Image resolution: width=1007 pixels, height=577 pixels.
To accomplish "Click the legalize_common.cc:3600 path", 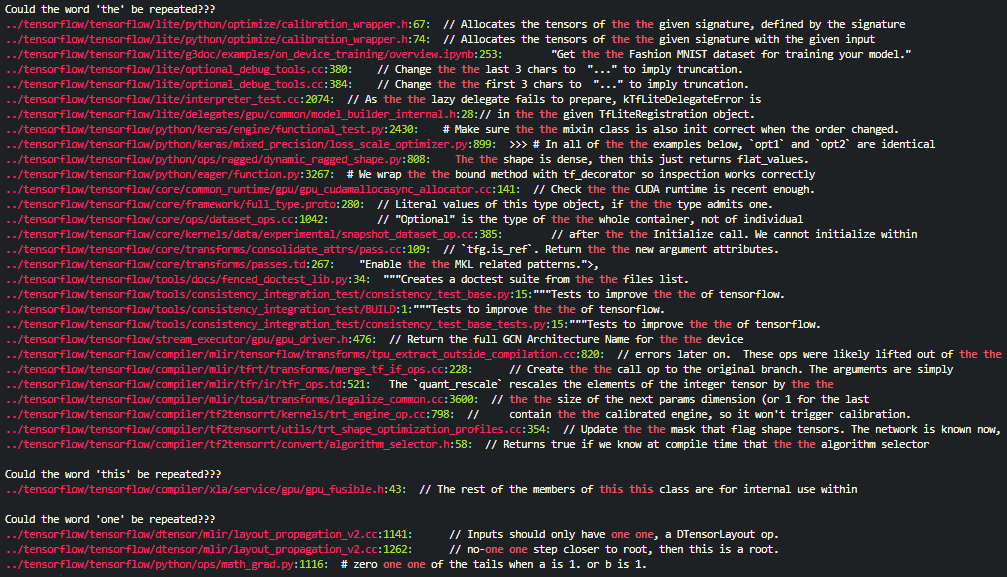I will pyautogui.click(x=241, y=399).
